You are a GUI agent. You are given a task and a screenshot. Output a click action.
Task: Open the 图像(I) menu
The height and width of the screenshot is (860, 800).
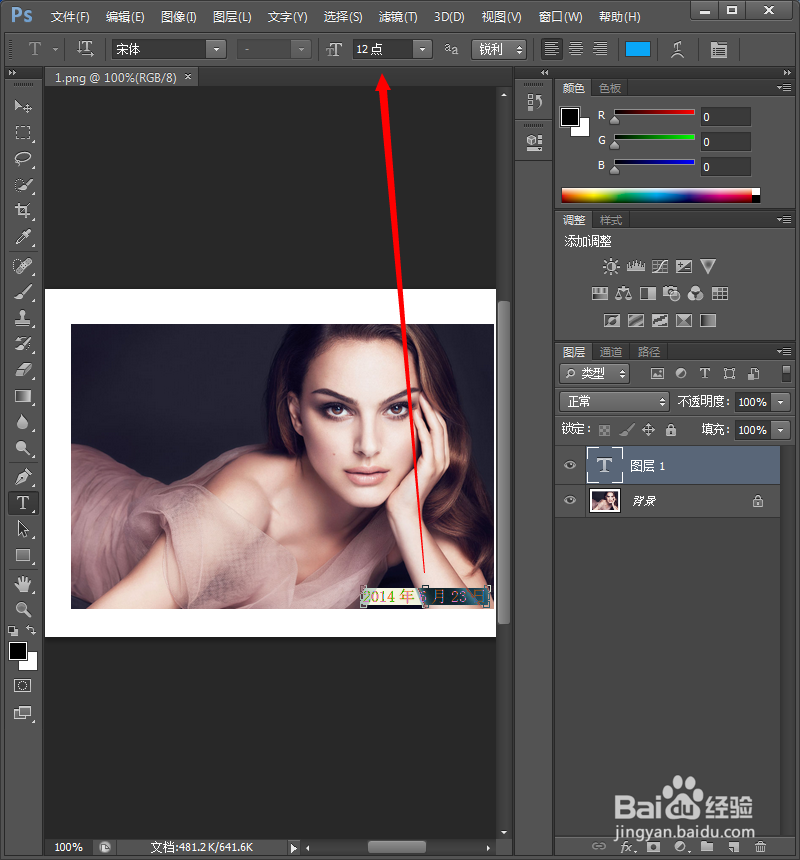click(179, 17)
